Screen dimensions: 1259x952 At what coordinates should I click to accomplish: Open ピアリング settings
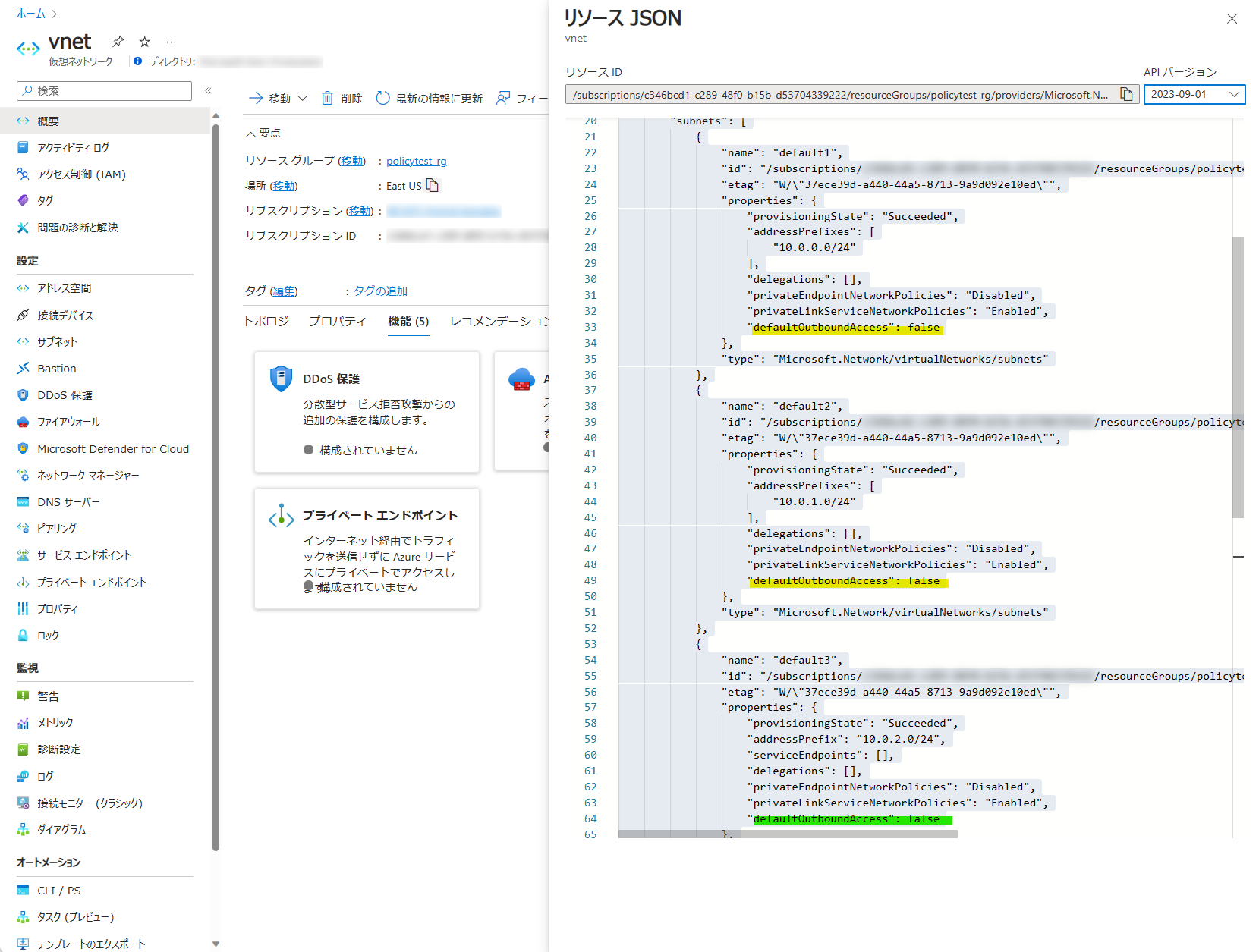[57, 529]
